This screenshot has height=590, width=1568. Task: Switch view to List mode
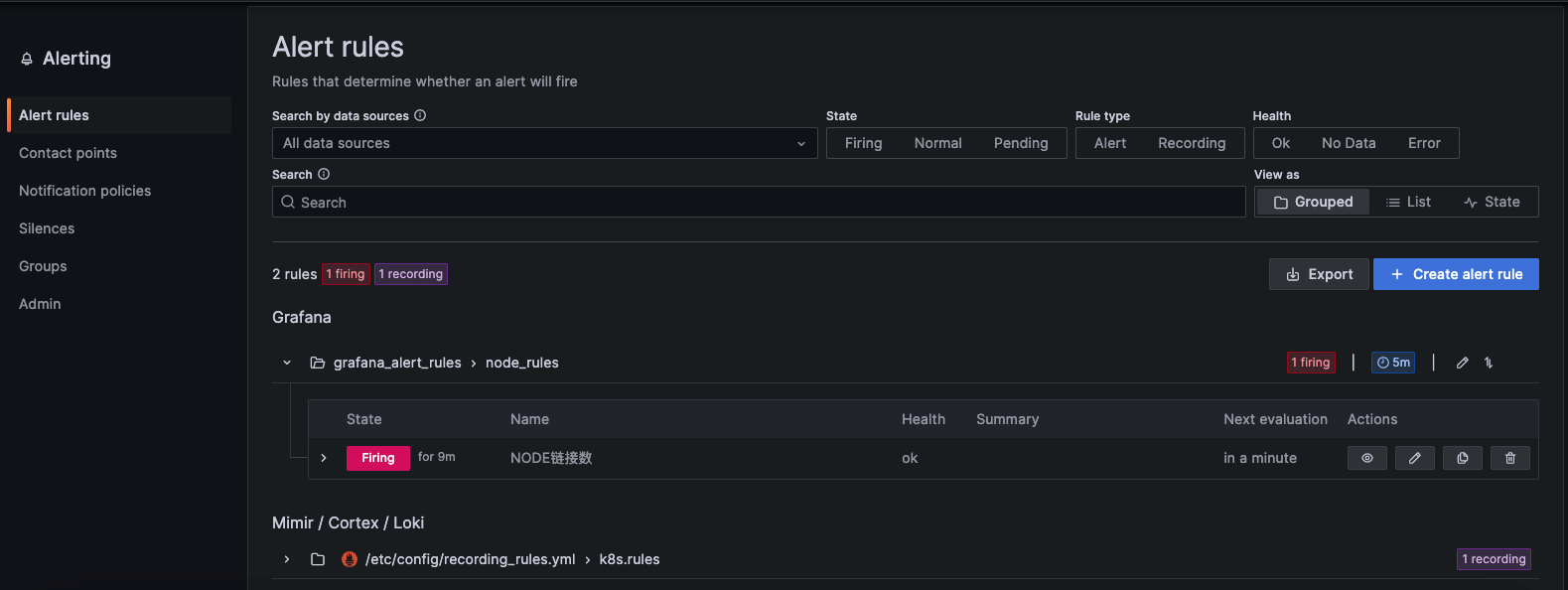click(1408, 202)
